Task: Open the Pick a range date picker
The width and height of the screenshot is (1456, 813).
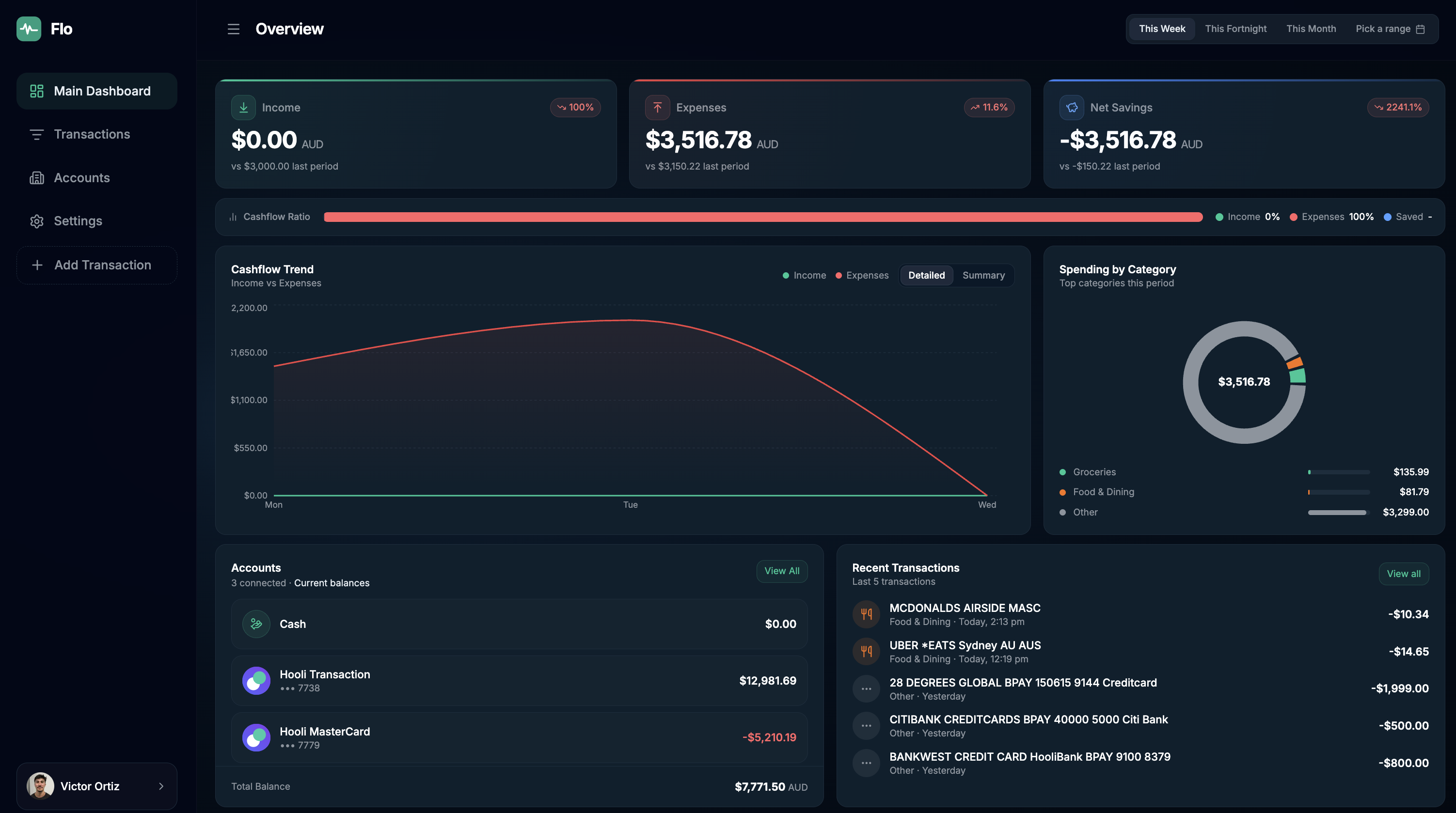Action: 1390,29
